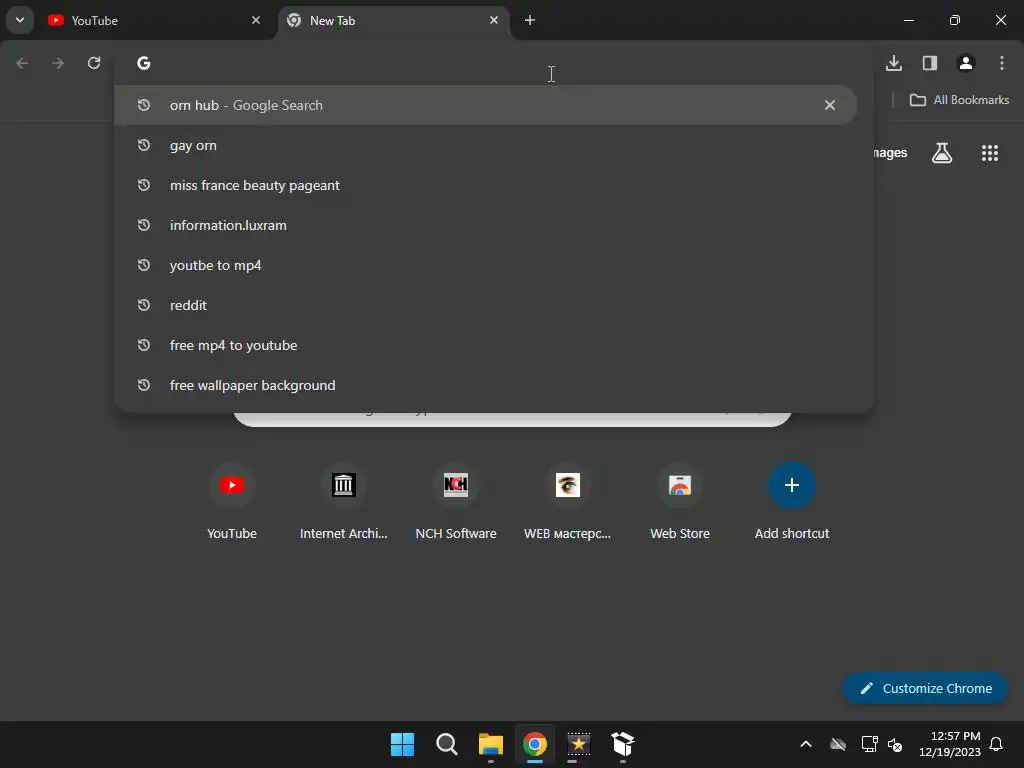Close the New Tab tab
Screen dimensions: 1024x768
pos(494,20)
